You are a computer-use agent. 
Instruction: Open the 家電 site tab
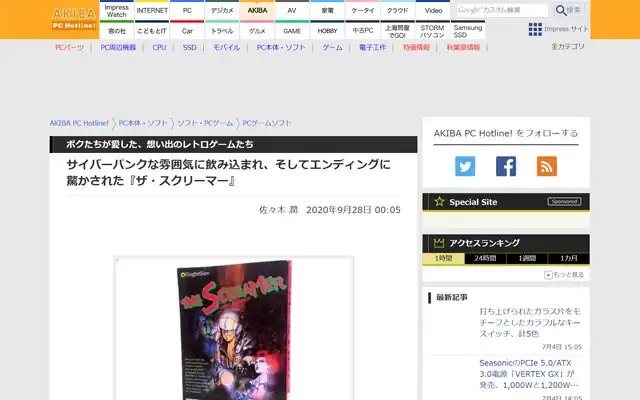(x=327, y=11)
